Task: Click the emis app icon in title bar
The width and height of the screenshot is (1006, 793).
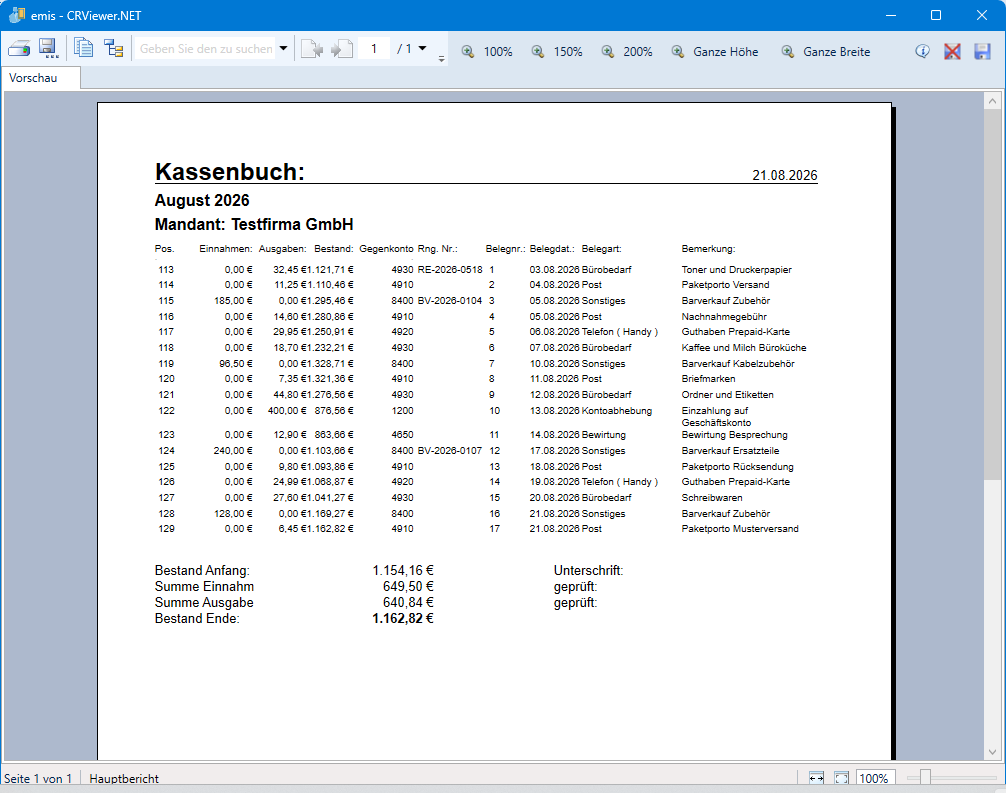Action: (17, 15)
